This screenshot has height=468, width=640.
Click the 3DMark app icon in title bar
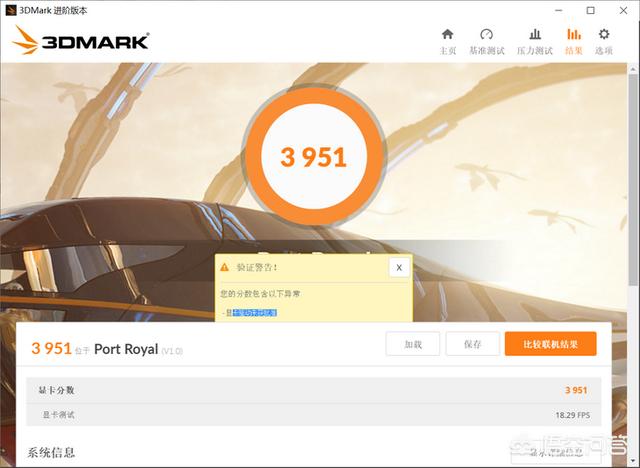pyautogui.click(x=10, y=10)
